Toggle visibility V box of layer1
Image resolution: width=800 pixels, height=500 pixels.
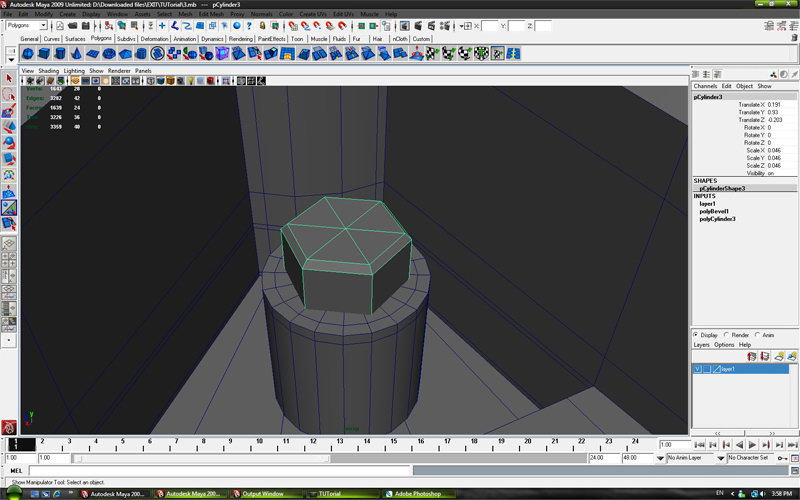tap(697, 369)
